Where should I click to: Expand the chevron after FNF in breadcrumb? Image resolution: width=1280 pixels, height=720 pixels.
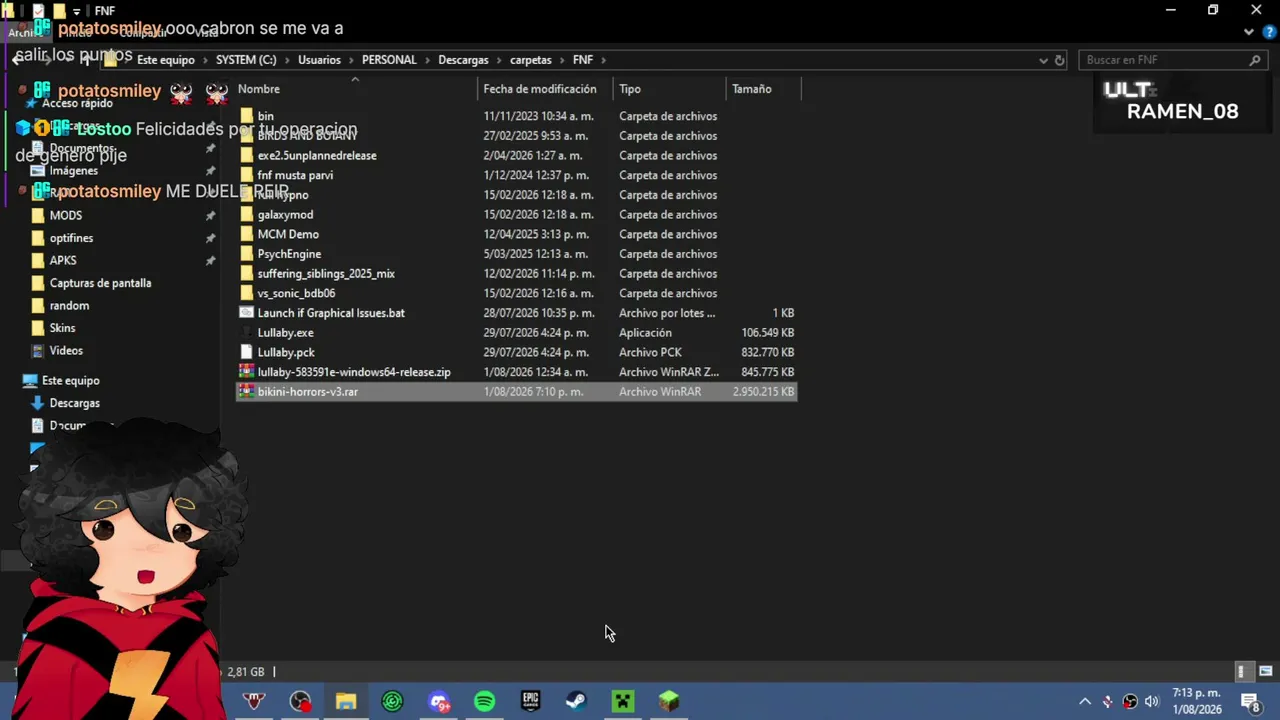point(604,60)
